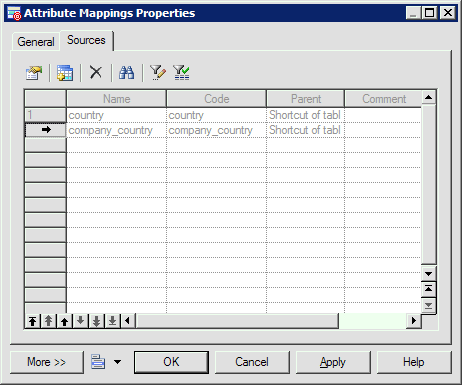Move row to top of list
462x385 pixels.
[33, 321]
